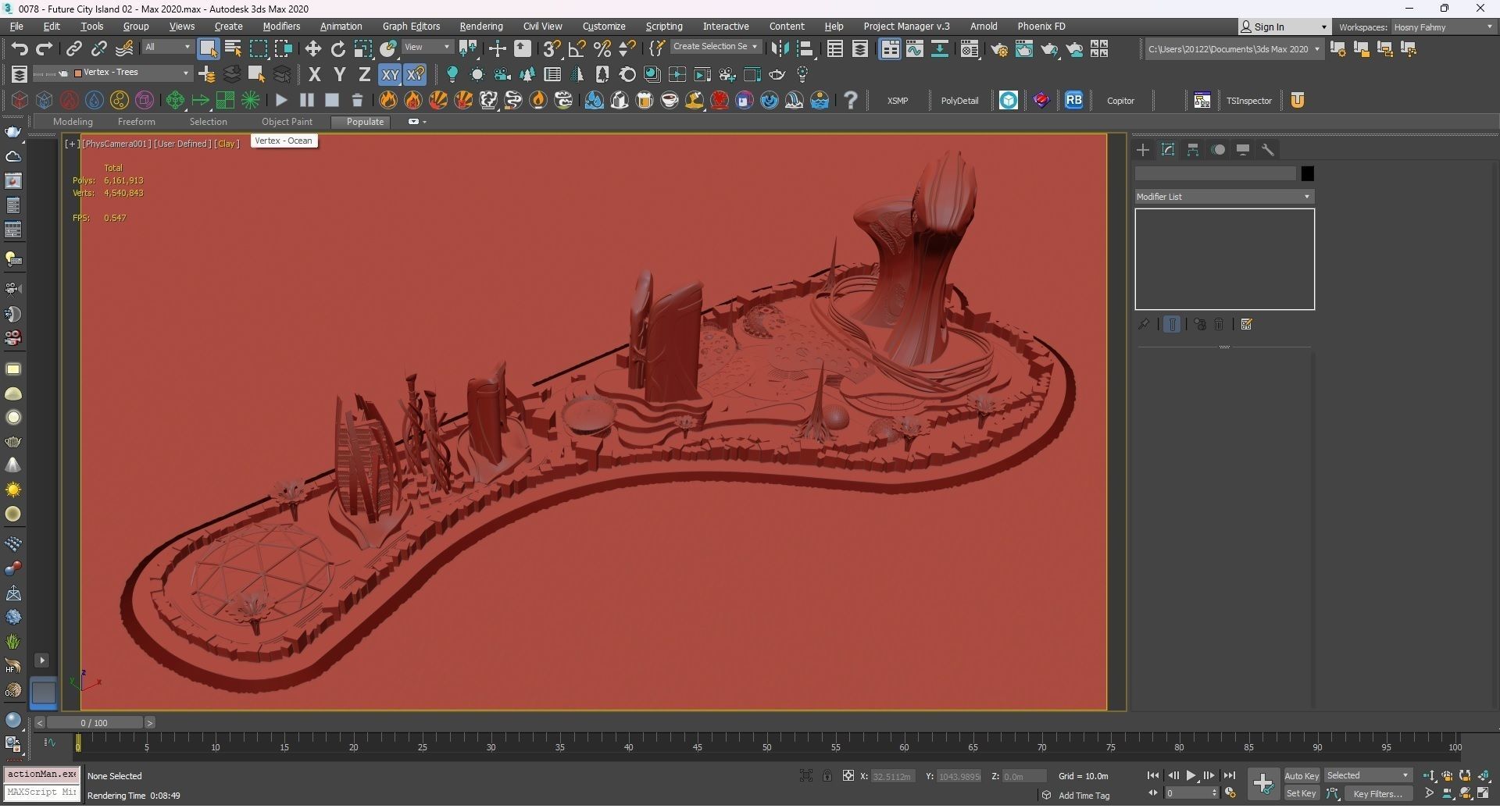Viewport: 1500px width, 812px height.
Task: Open the Select by Name dialog
Action: (x=233, y=49)
